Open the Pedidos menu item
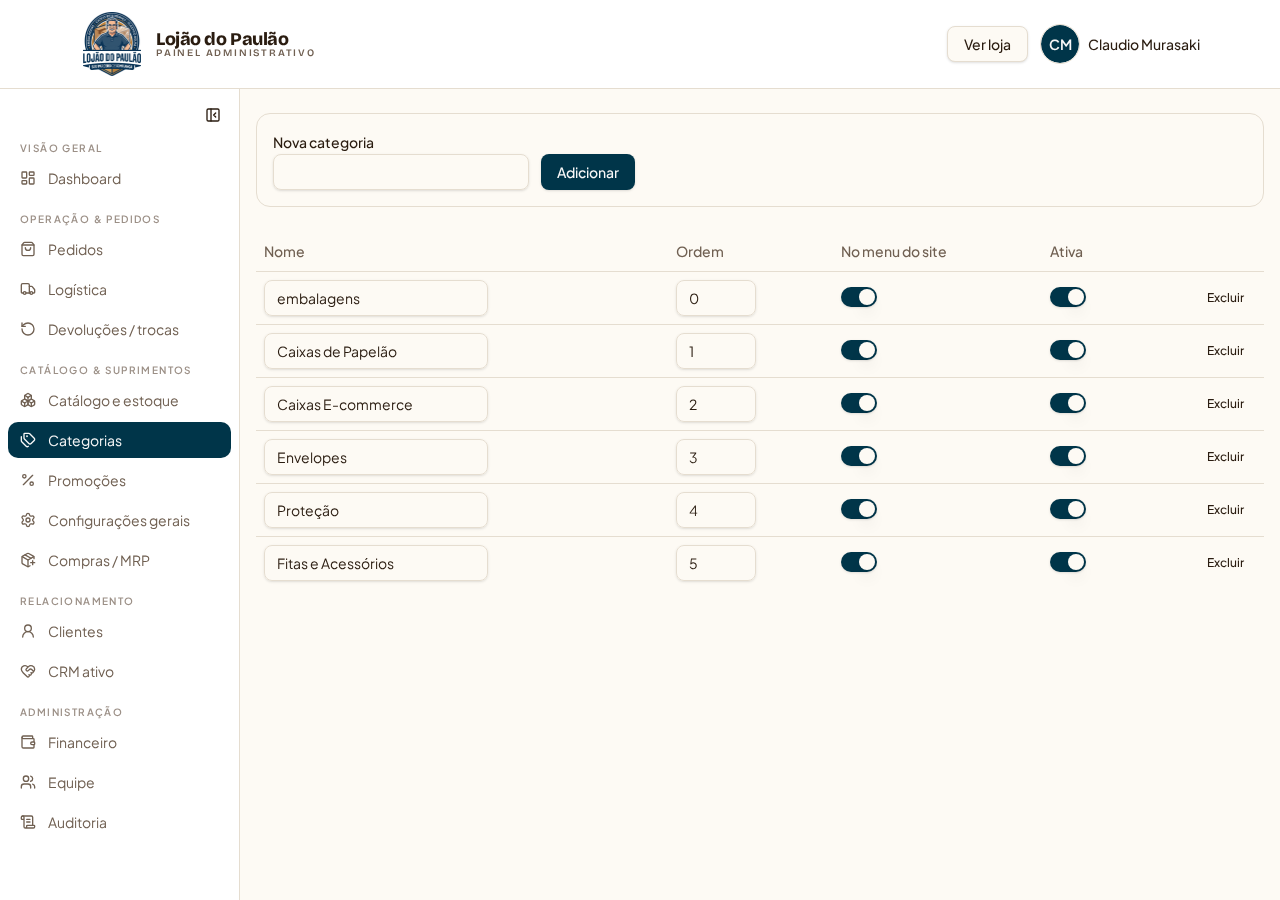 coord(119,249)
